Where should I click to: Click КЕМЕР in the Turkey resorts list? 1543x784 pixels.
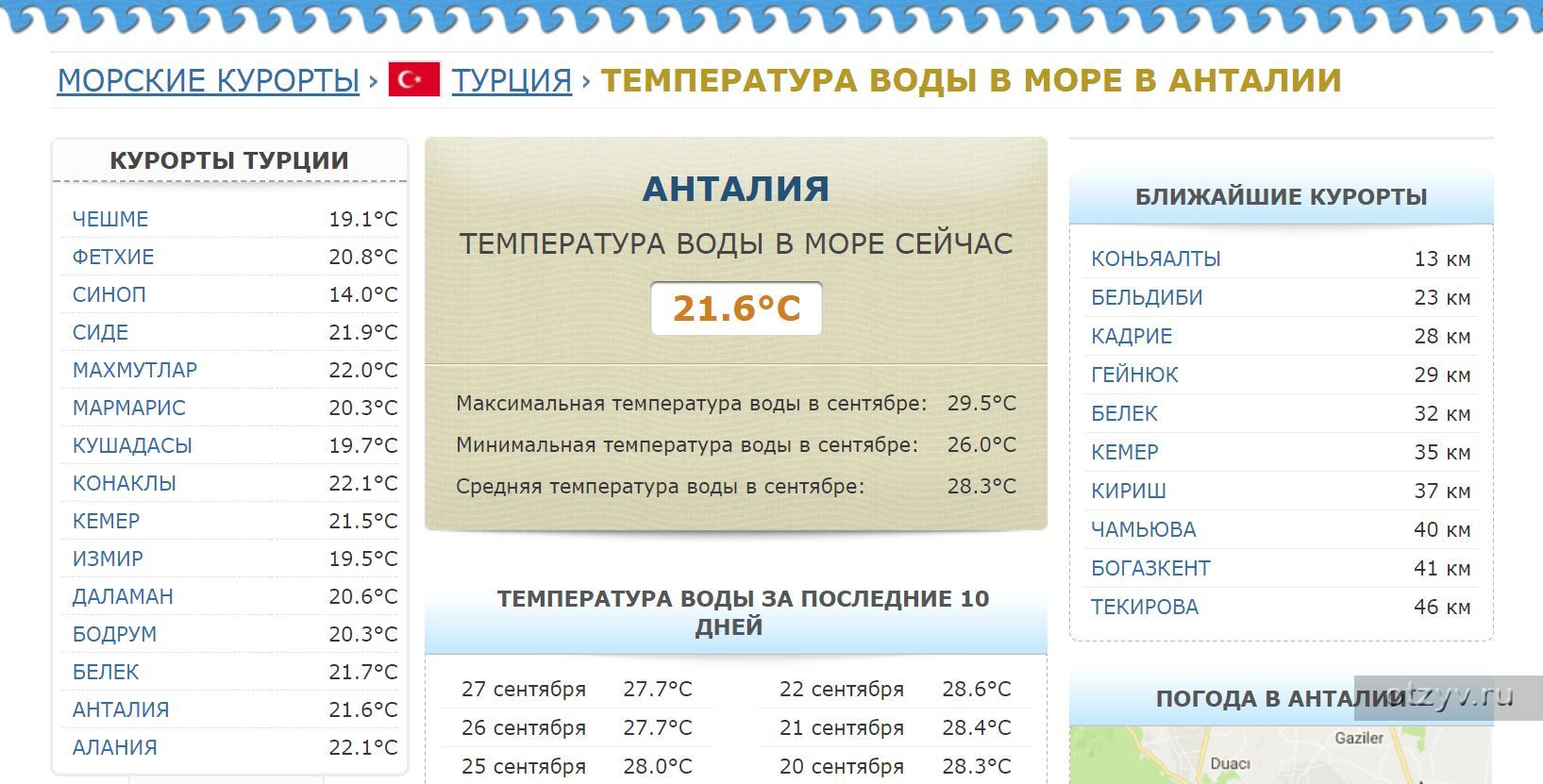106,521
